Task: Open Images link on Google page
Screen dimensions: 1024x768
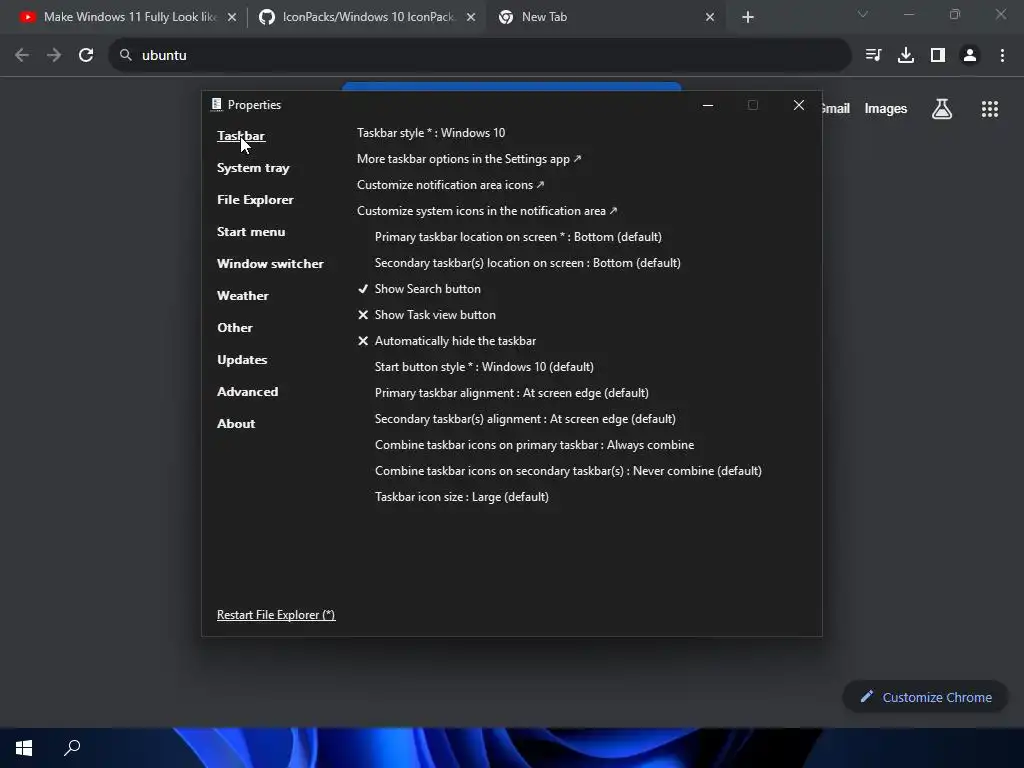Action: (886, 108)
